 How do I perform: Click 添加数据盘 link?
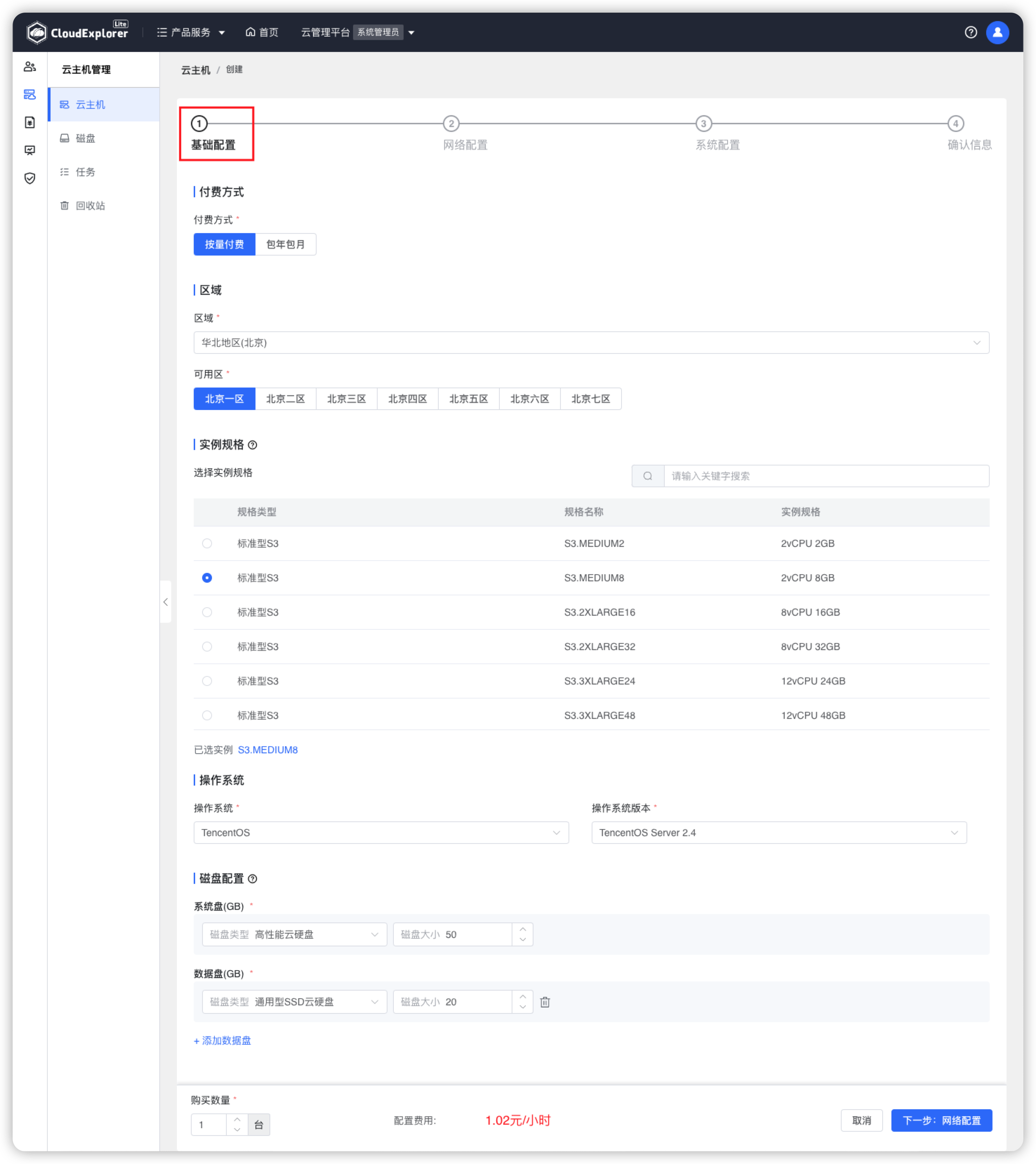pos(222,1041)
